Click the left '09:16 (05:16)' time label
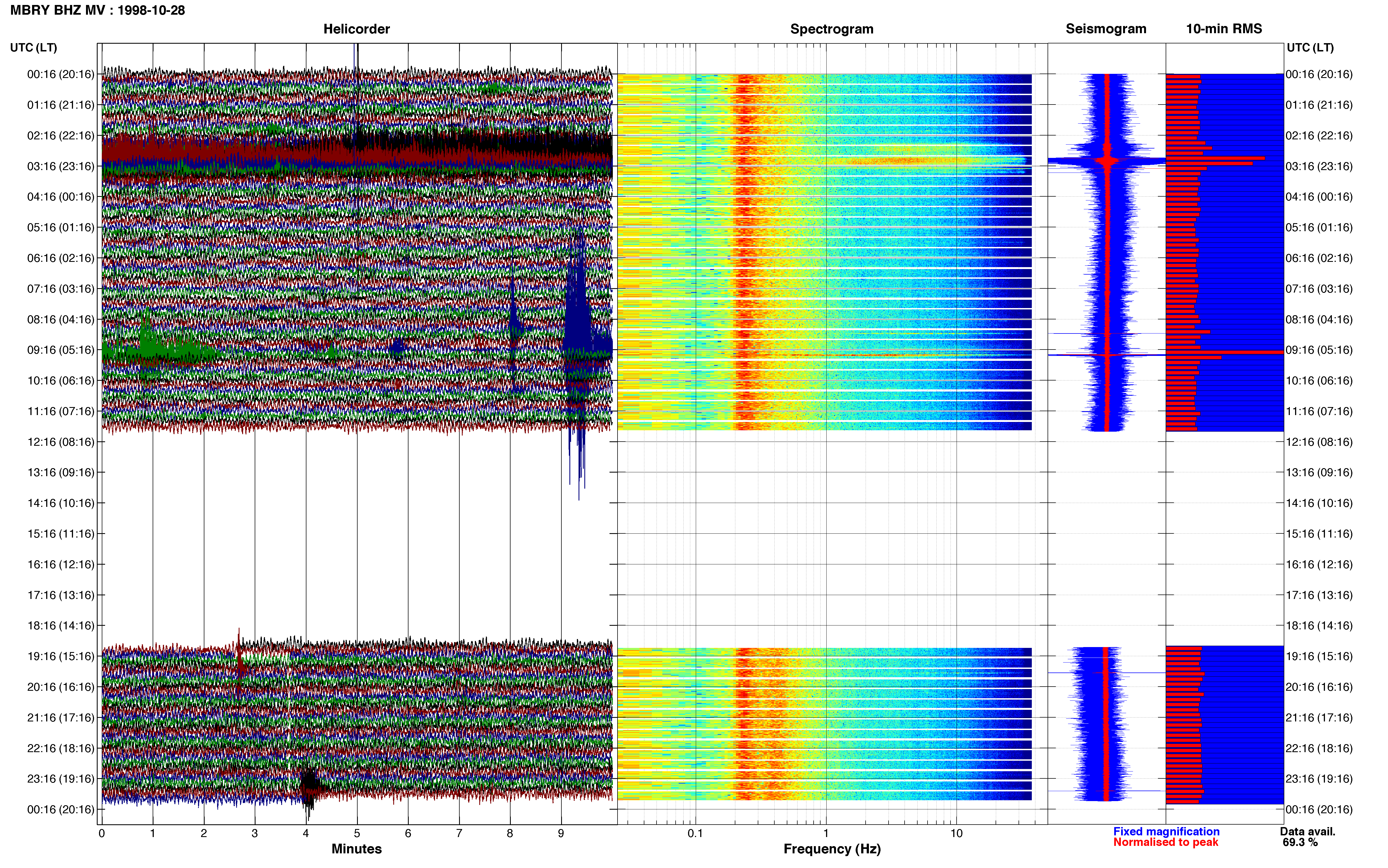 click(x=60, y=350)
